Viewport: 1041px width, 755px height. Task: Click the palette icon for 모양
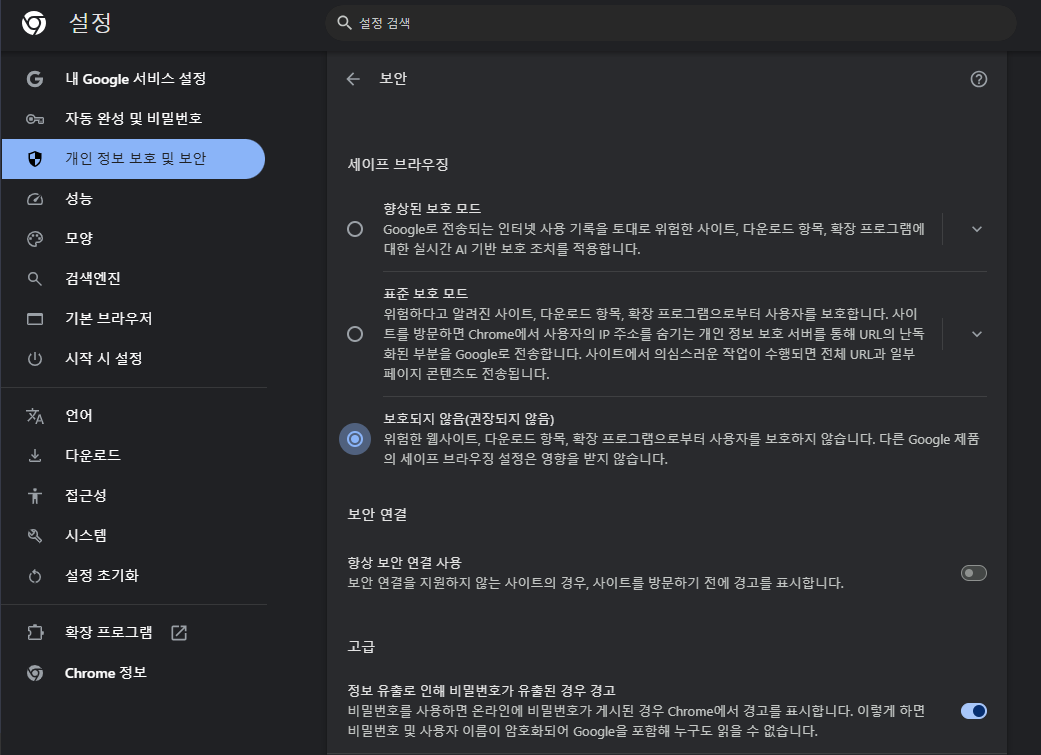35,239
